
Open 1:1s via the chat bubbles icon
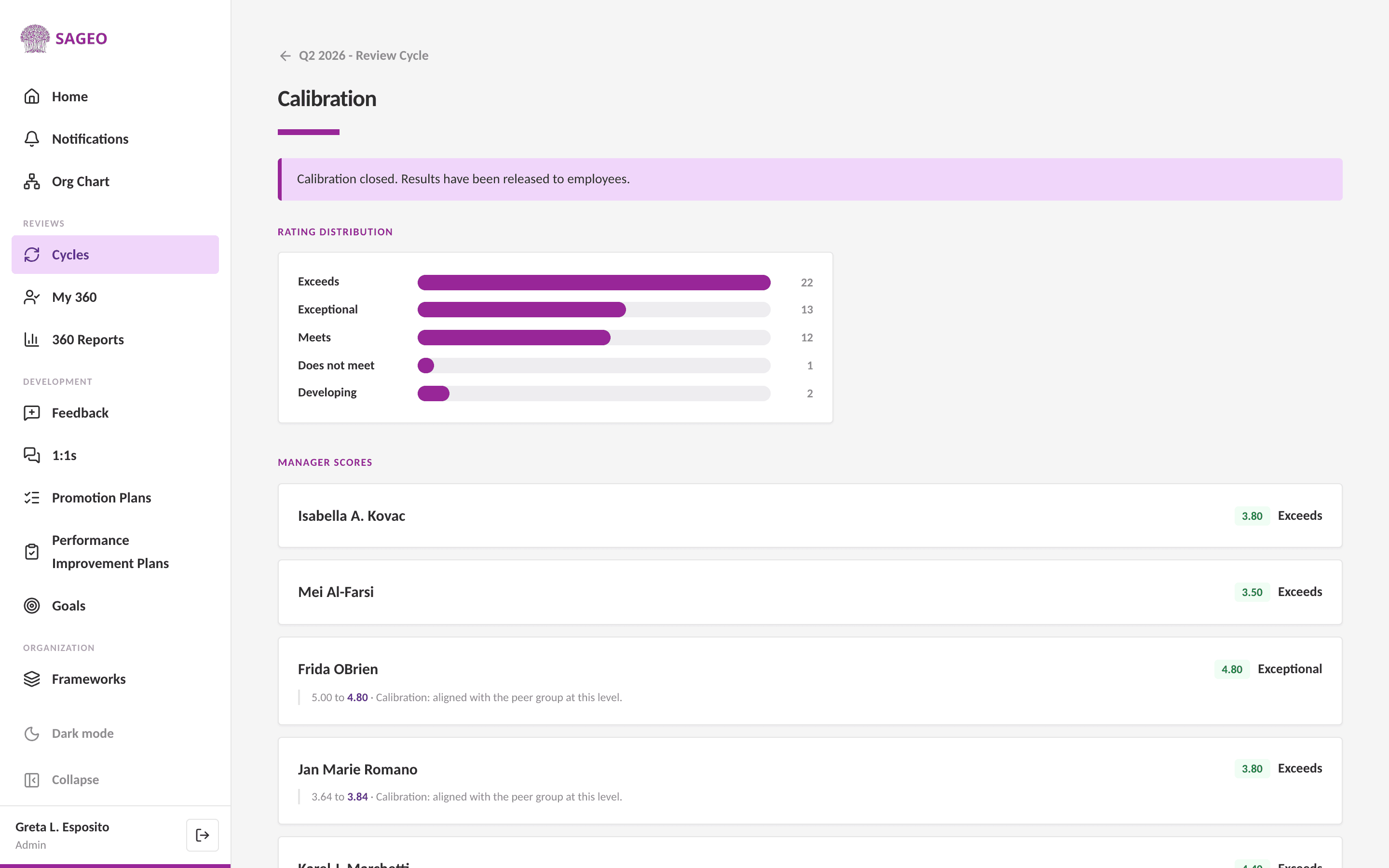pyautogui.click(x=31, y=456)
